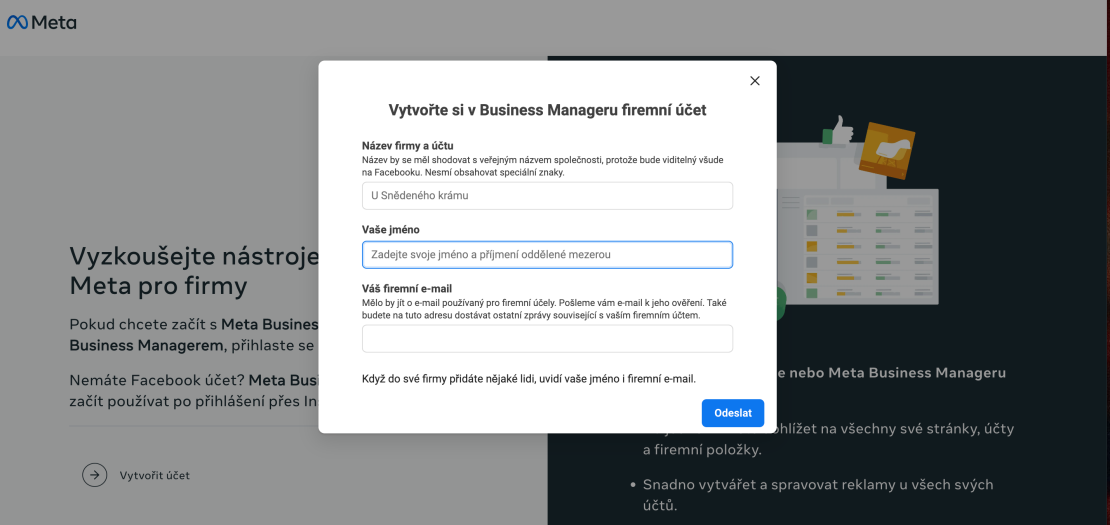Focus the Váš firemní e-mail field

(x=547, y=339)
